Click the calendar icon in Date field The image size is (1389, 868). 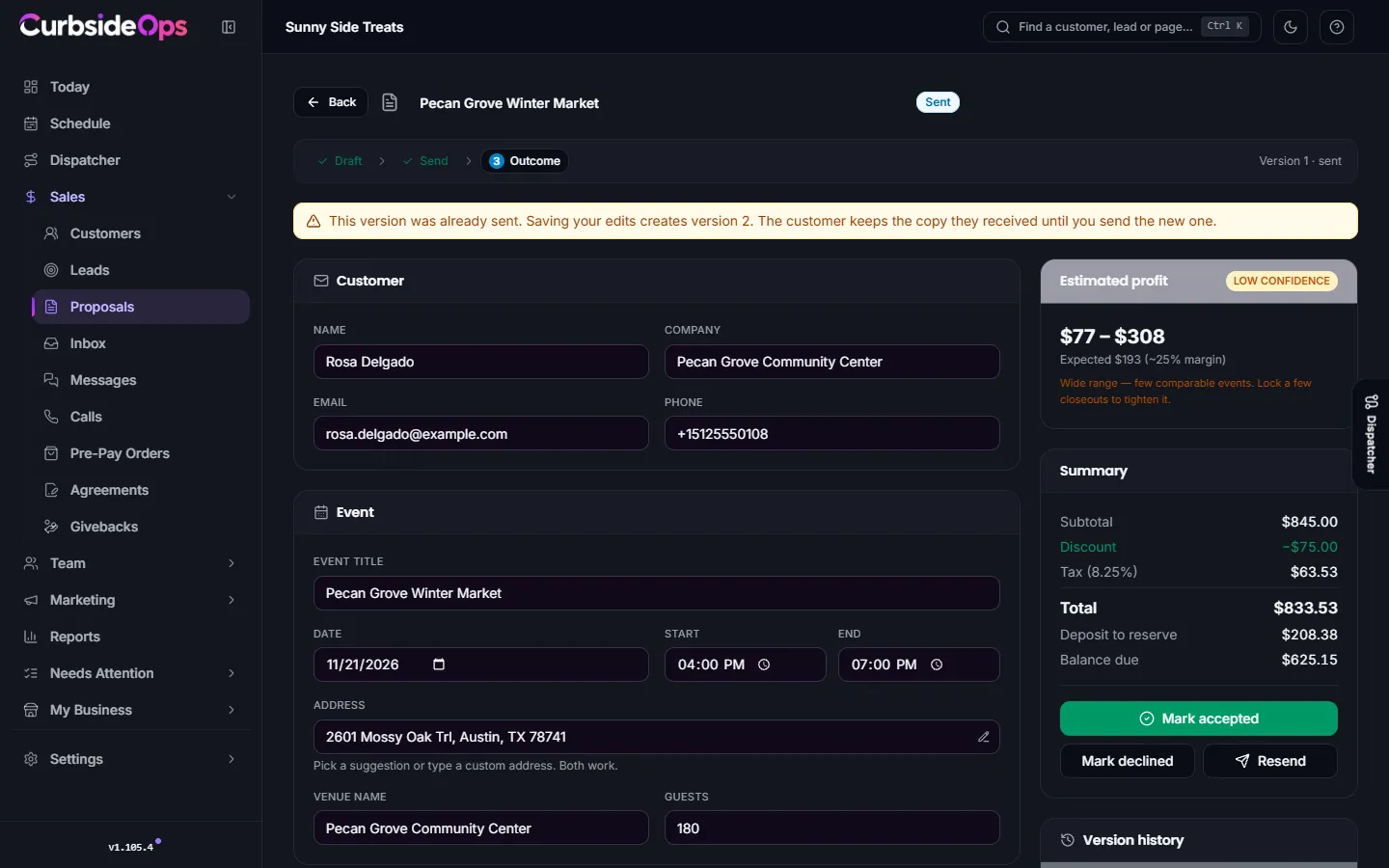click(x=439, y=665)
